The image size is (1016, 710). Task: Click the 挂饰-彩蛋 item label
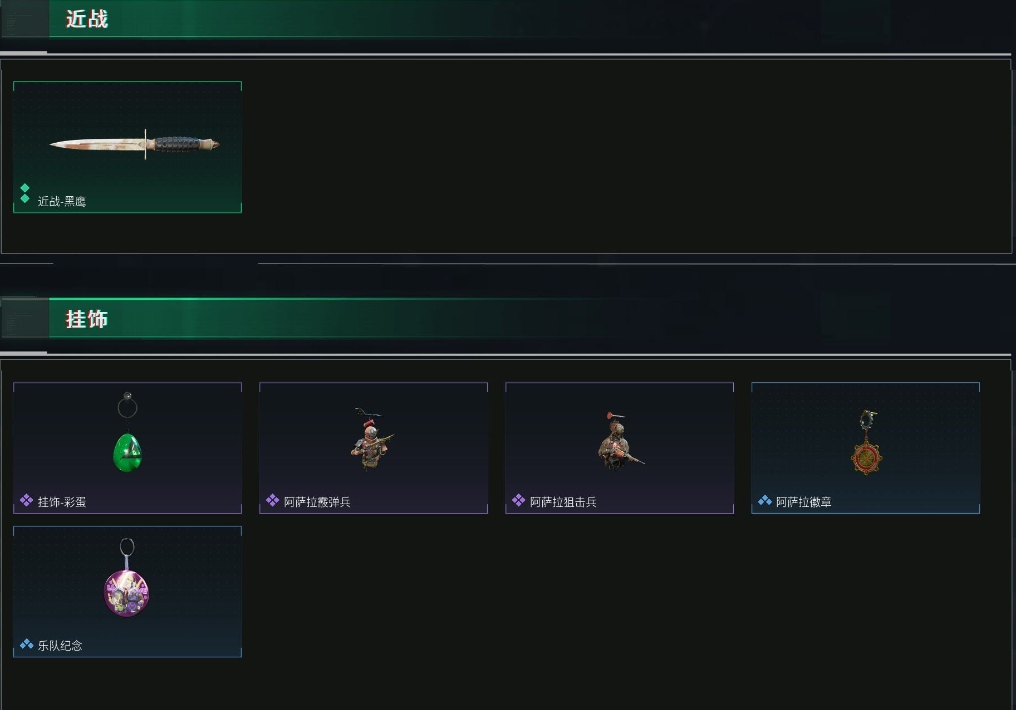pos(62,502)
